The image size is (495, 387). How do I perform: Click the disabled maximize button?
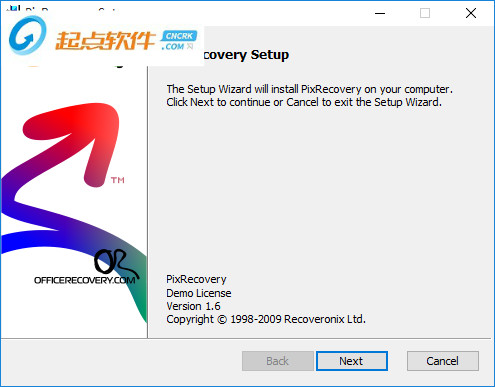point(425,13)
